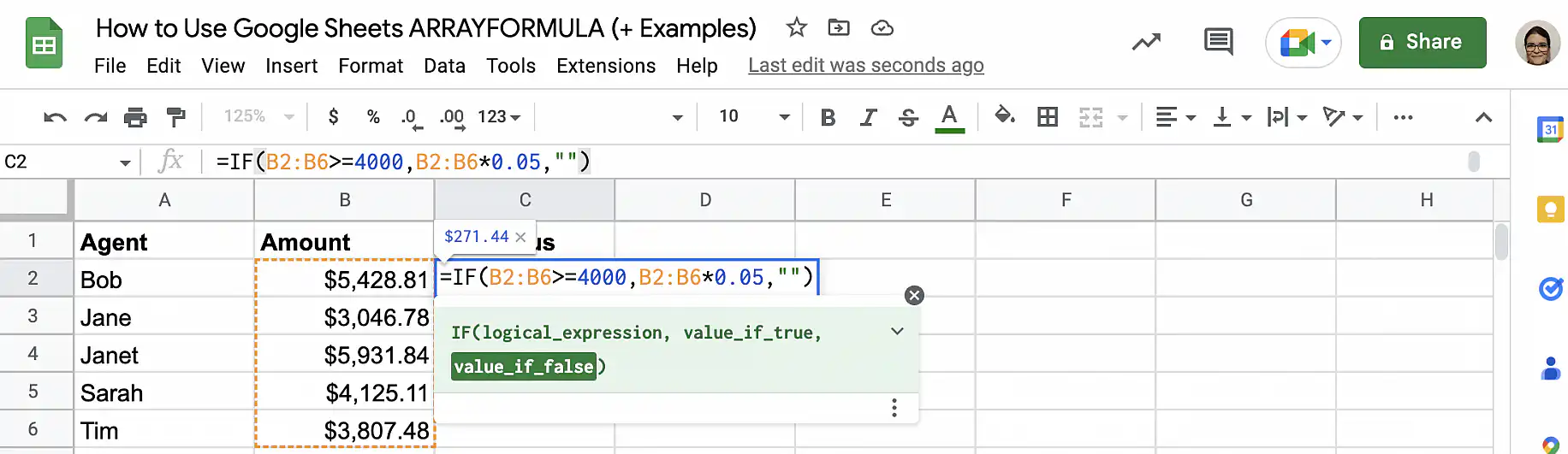The height and width of the screenshot is (454, 1568).
Task: Open 'Last edit was seconds ago' link
Action: coord(865,65)
